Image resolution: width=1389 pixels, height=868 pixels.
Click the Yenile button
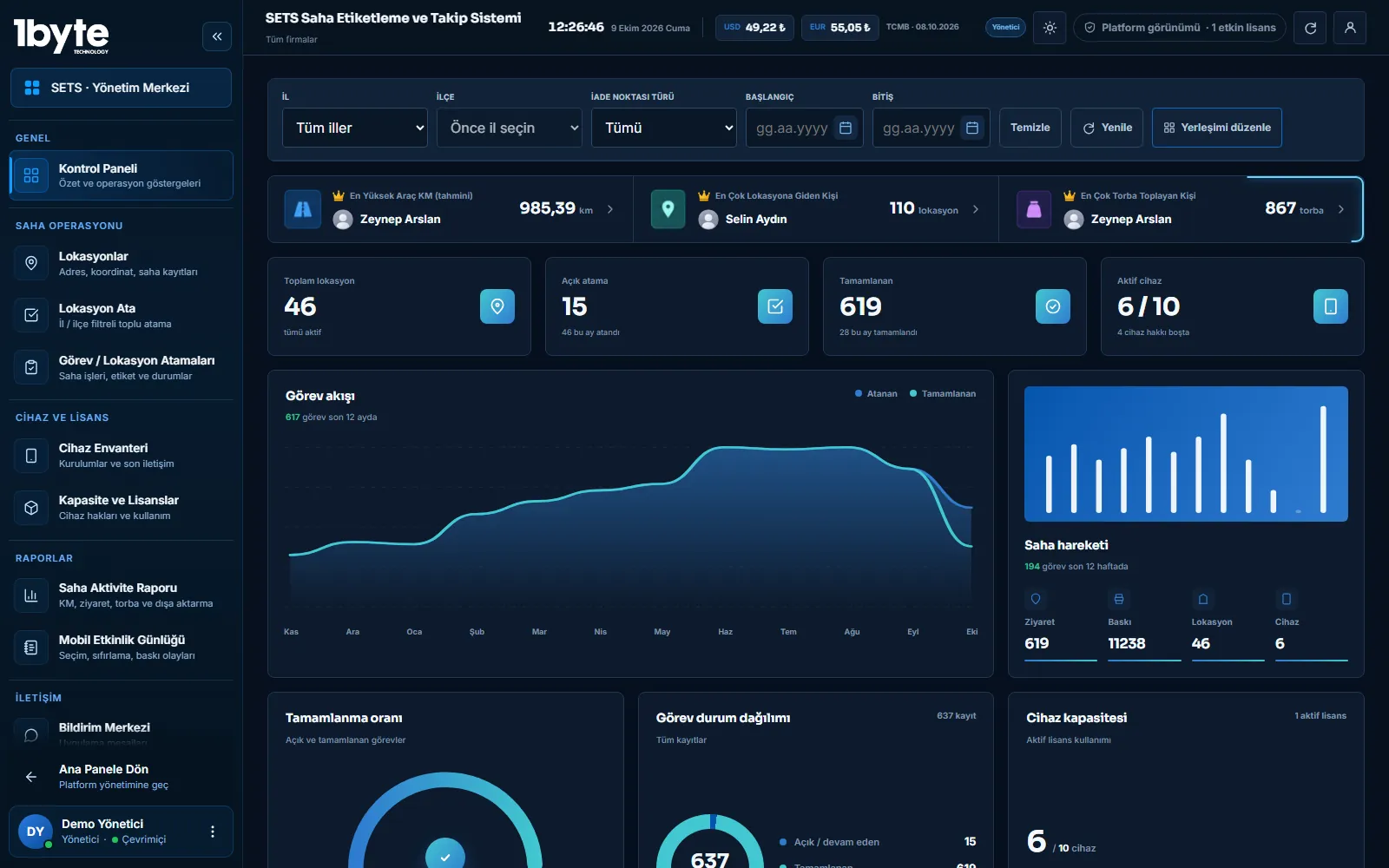1107,128
